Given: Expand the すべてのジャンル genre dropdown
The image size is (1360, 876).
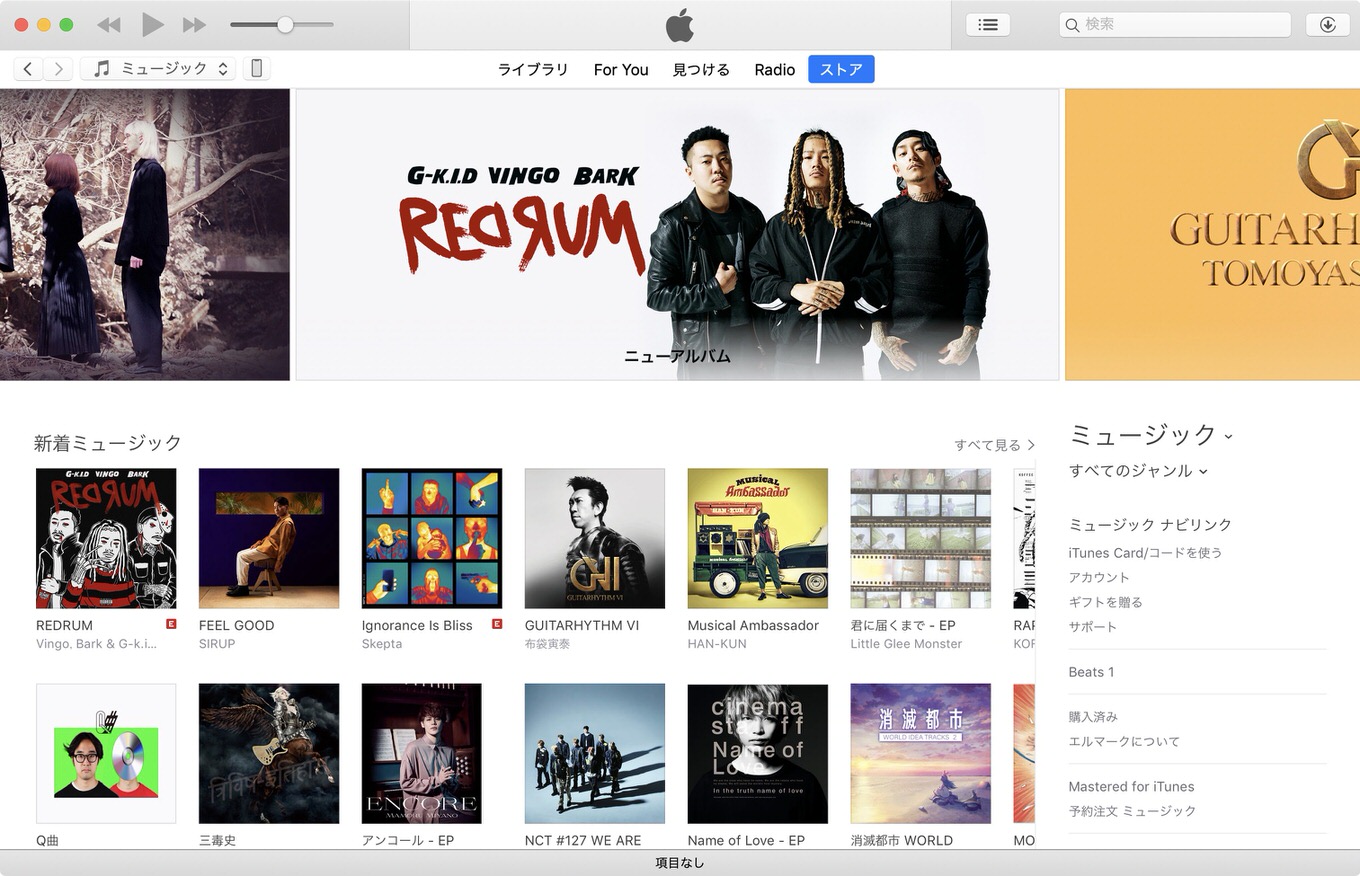Looking at the screenshot, I should 1138,471.
